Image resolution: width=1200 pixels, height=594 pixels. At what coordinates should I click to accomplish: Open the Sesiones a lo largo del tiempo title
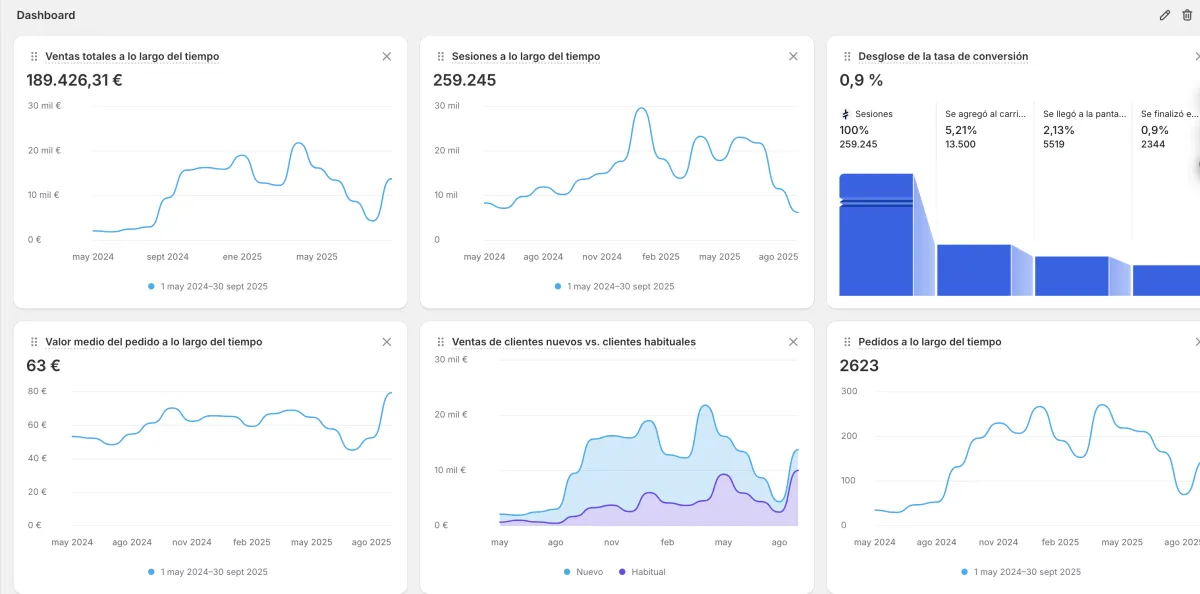pyautogui.click(x=526, y=57)
